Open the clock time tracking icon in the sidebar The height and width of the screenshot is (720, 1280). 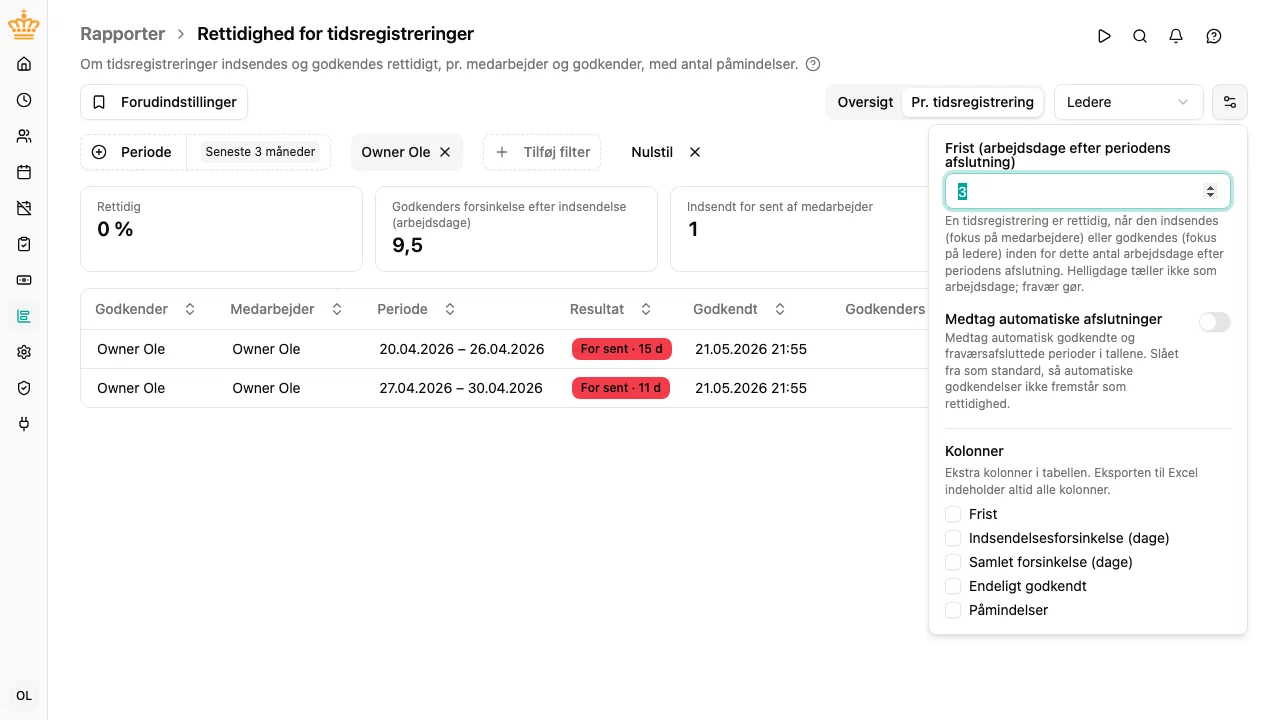[x=24, y=100]
